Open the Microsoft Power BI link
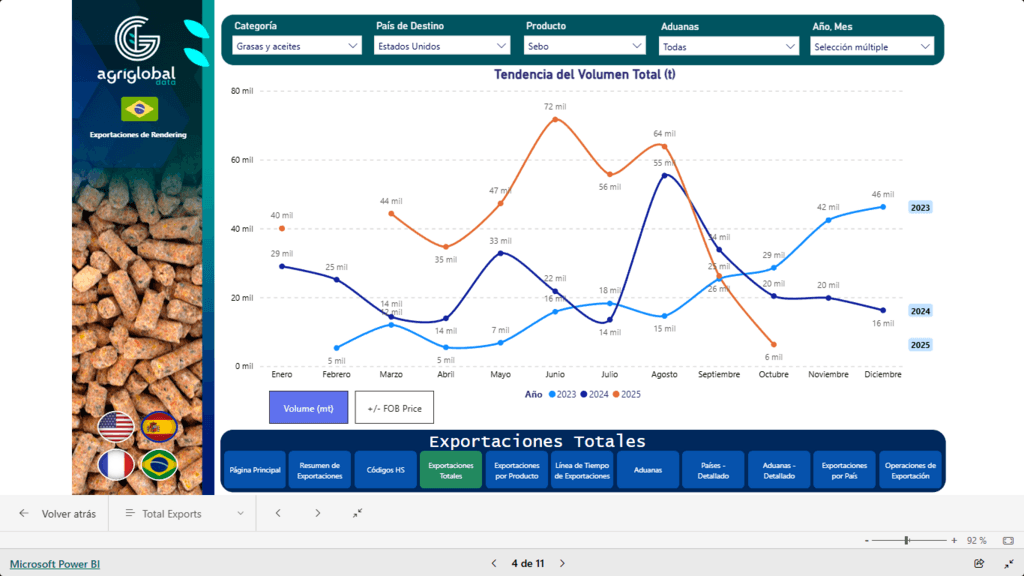This screenshot has height=576, width=1024. coord(55,564)
